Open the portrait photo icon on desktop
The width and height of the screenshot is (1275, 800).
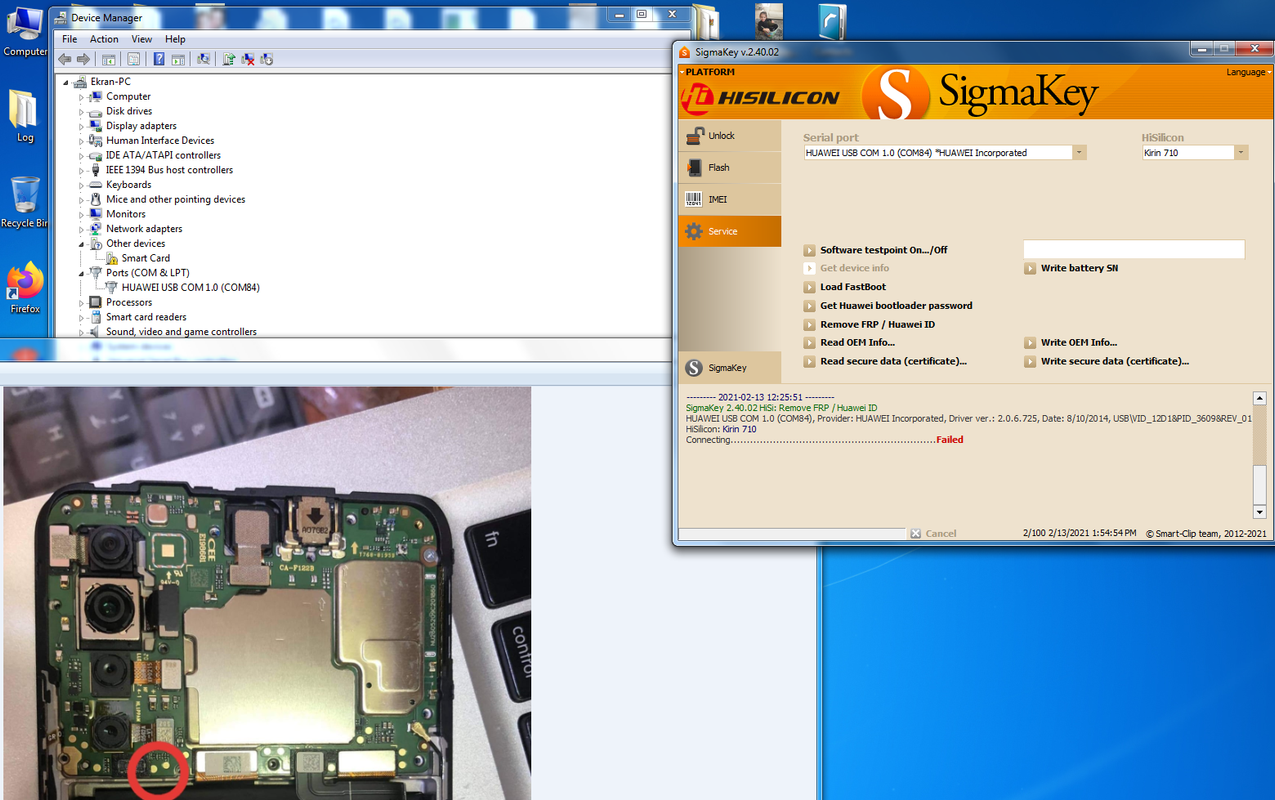click(768, 22)
